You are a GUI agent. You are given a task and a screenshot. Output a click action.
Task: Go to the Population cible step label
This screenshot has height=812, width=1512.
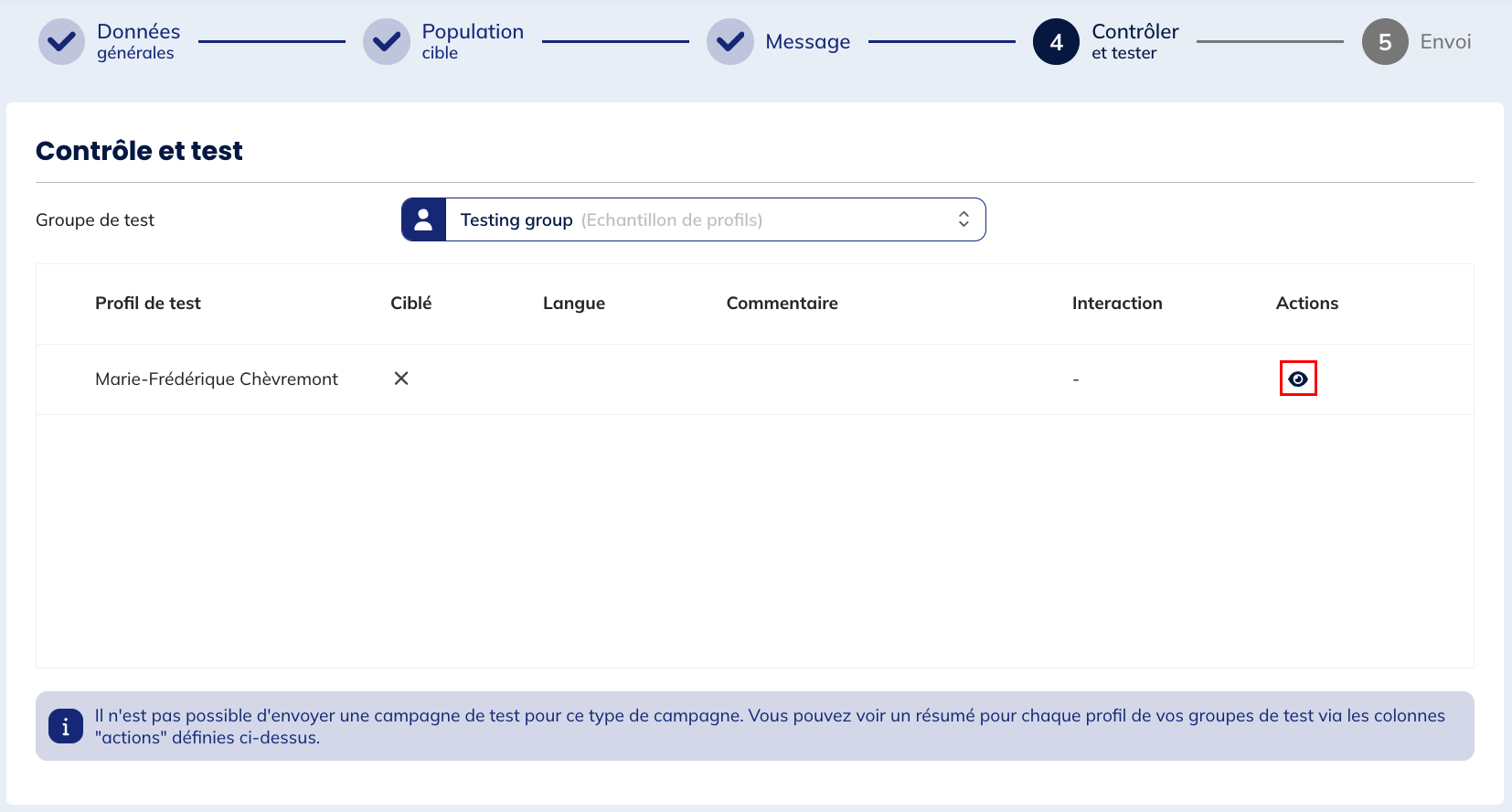(x=472, y=42)
